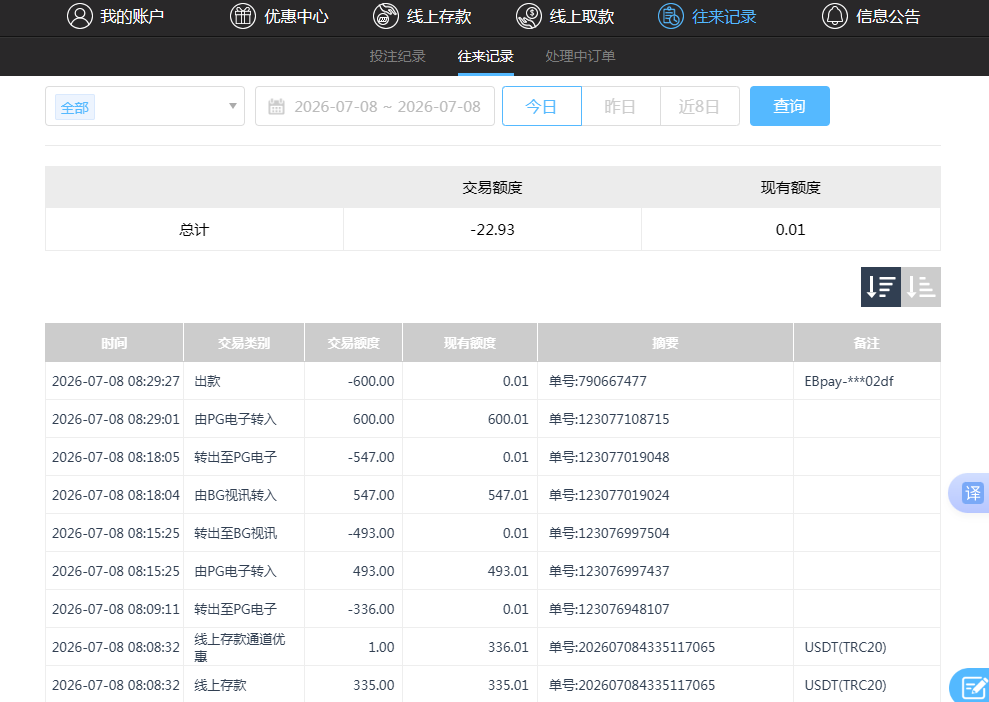
Task: Click order number 单号:123077108715
Action: coord(609,419)
